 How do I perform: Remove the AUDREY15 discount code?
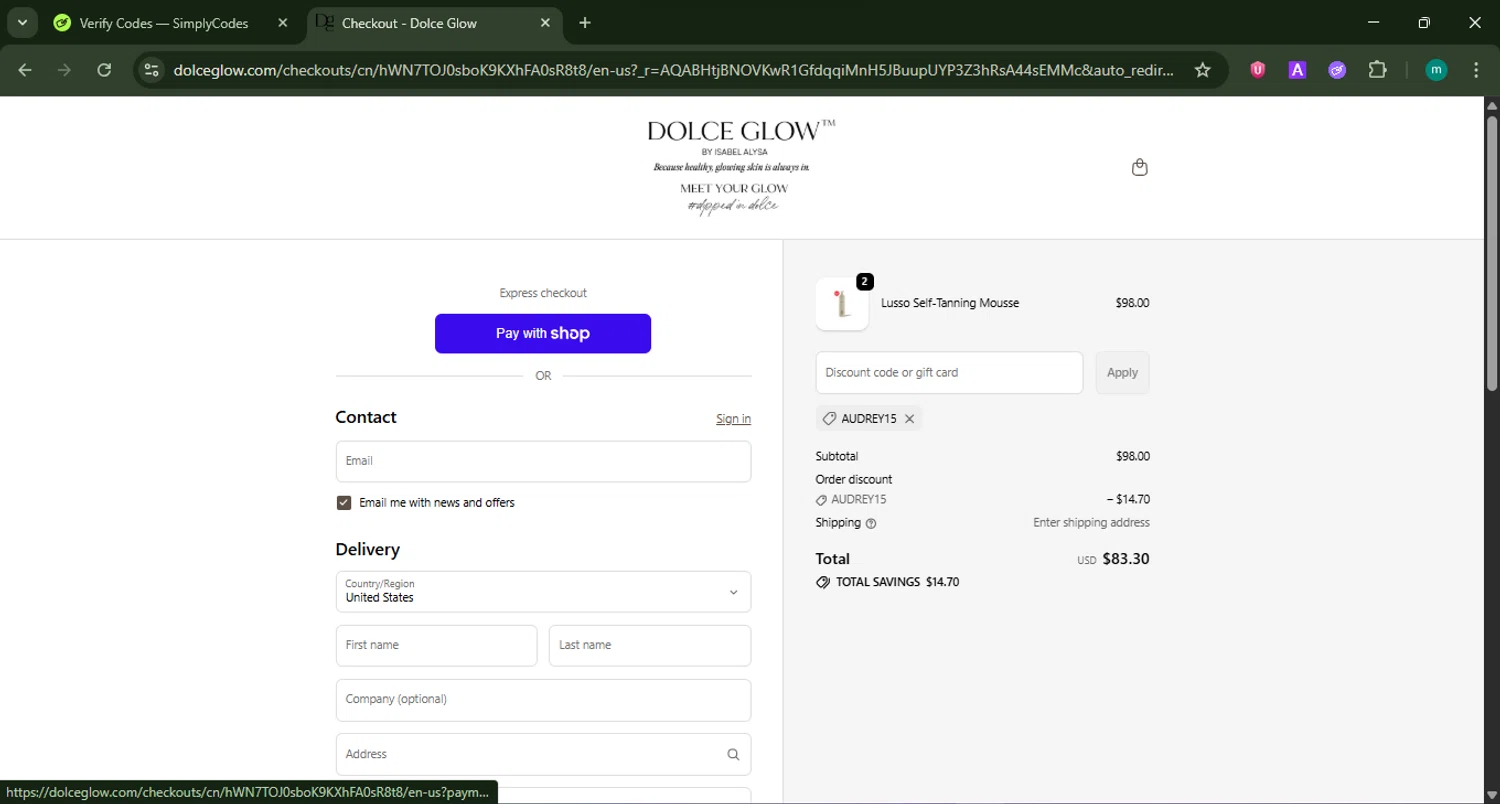pyautogui.click(x=909, y=419)
